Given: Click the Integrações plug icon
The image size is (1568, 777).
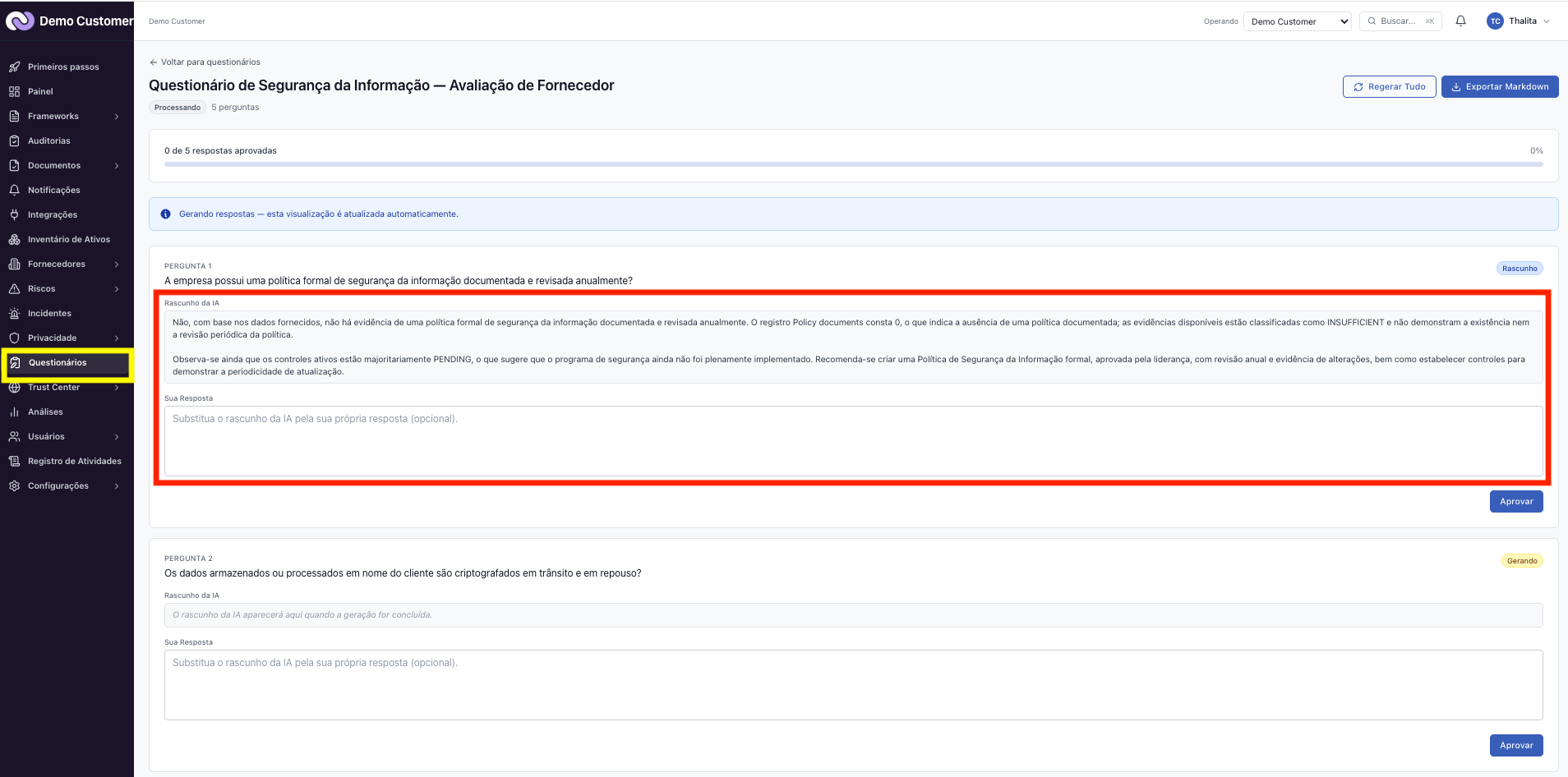Looking at the screenshot, I should pyautogui.click(x=14, y=214).
